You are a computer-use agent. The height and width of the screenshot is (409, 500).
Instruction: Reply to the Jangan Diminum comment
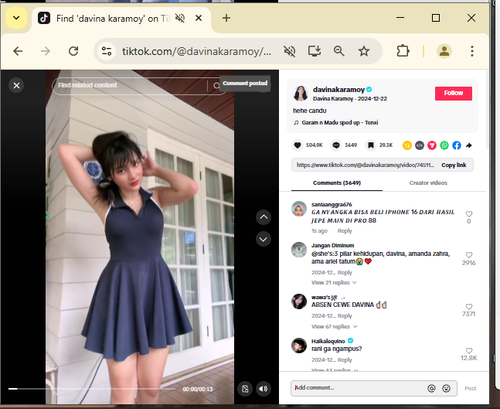pyautogui.click(x=345, y=272)
